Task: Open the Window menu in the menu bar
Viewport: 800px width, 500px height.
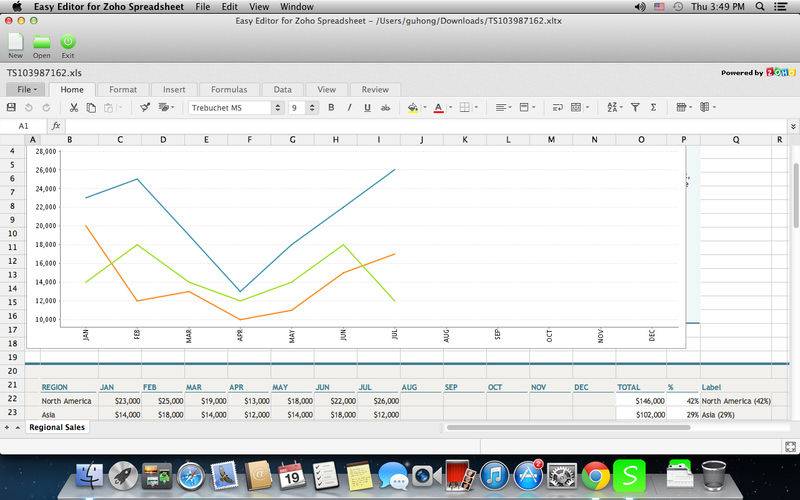Action: pyautogui.click(x=297, y=7)
